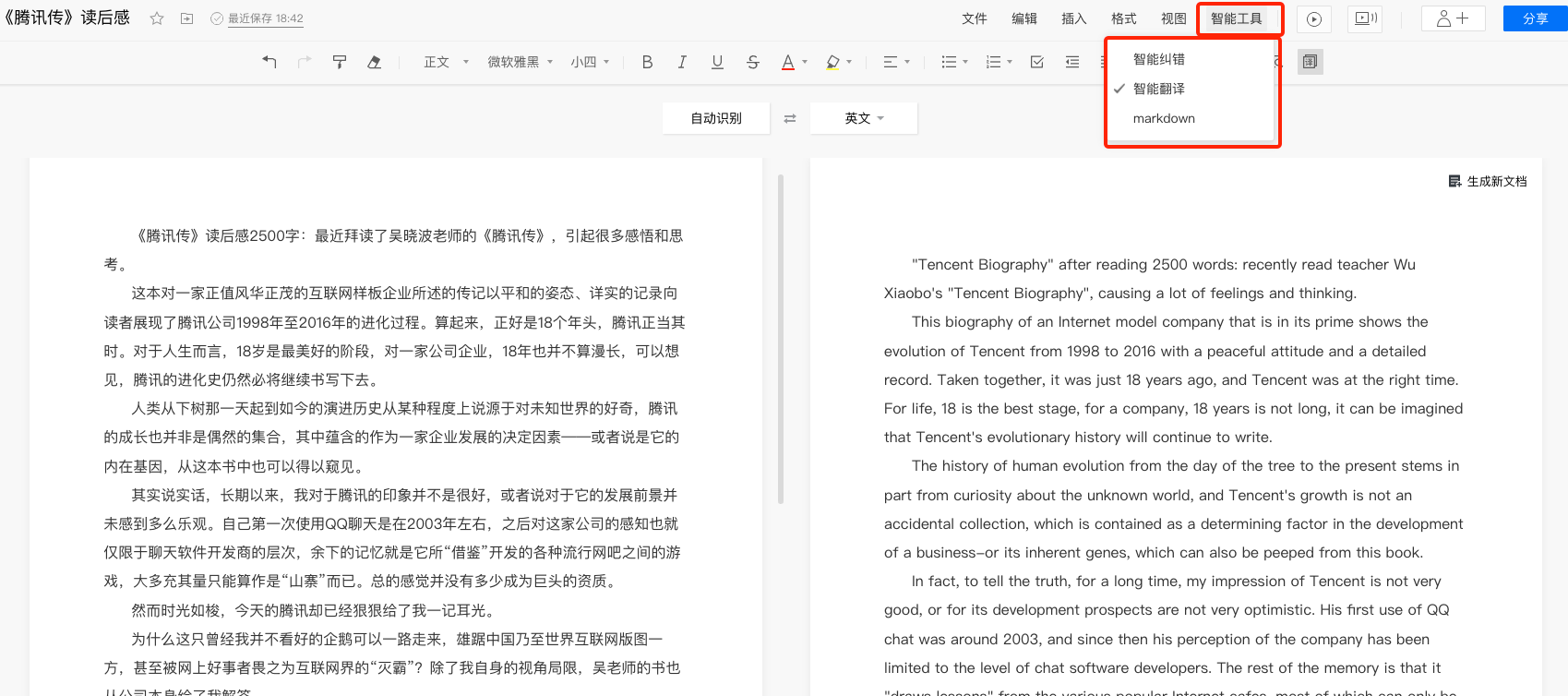Click the 自动识别 source language button
1568x696 pixels.
point(716,118)
